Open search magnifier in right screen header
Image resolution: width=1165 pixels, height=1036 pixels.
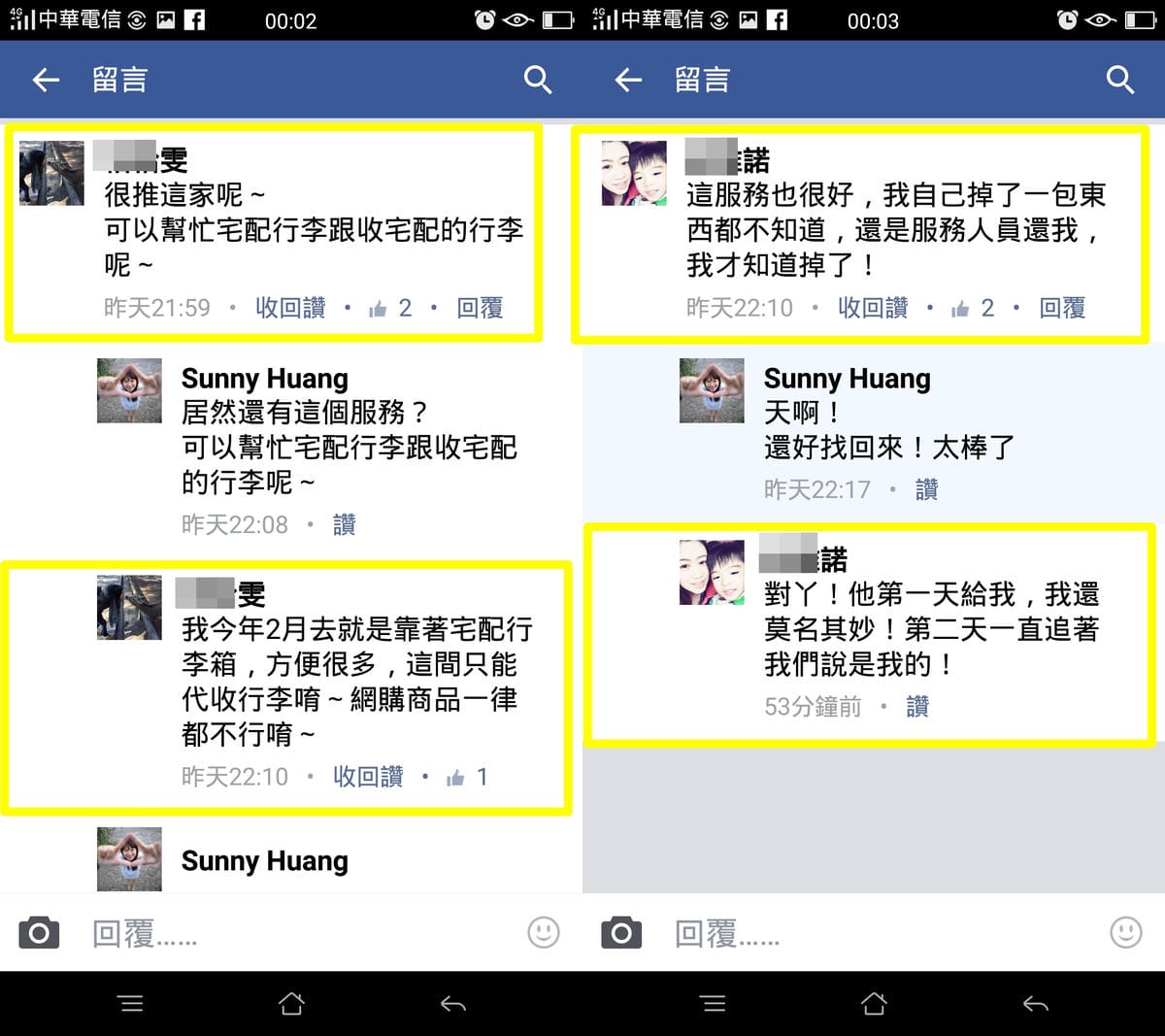click(x=1120, y=80)
